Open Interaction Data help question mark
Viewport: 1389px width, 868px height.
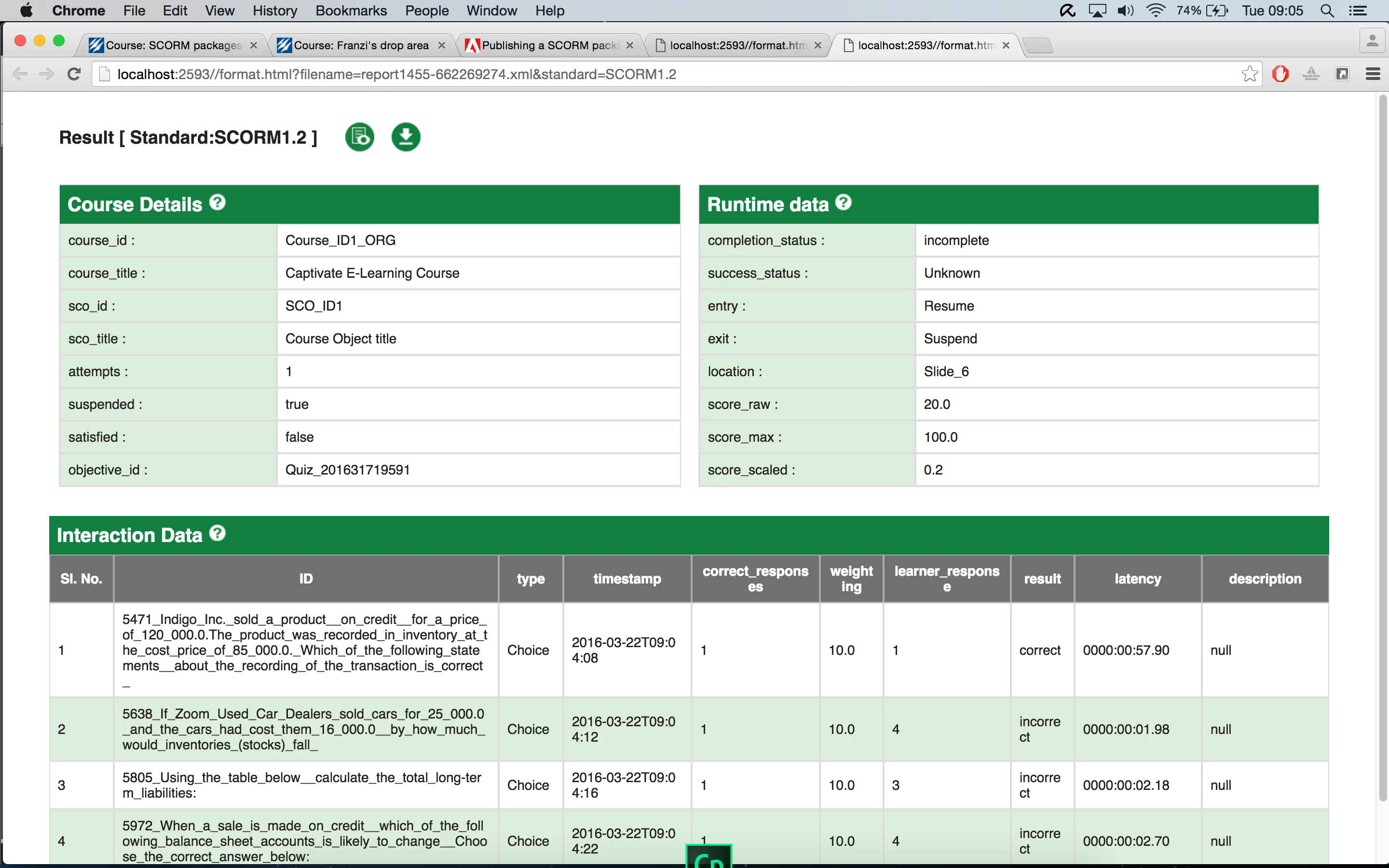tap(218, 533)
